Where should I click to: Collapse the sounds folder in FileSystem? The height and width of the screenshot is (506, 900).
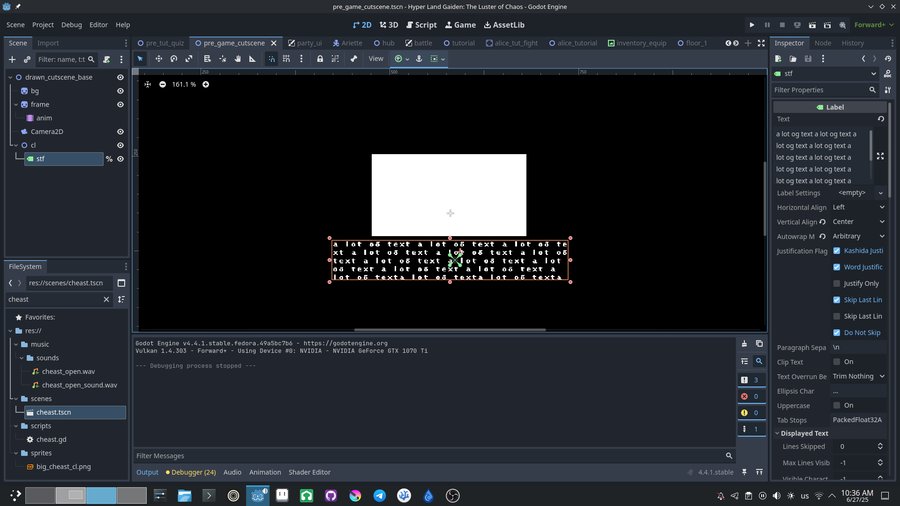[22, 358]
